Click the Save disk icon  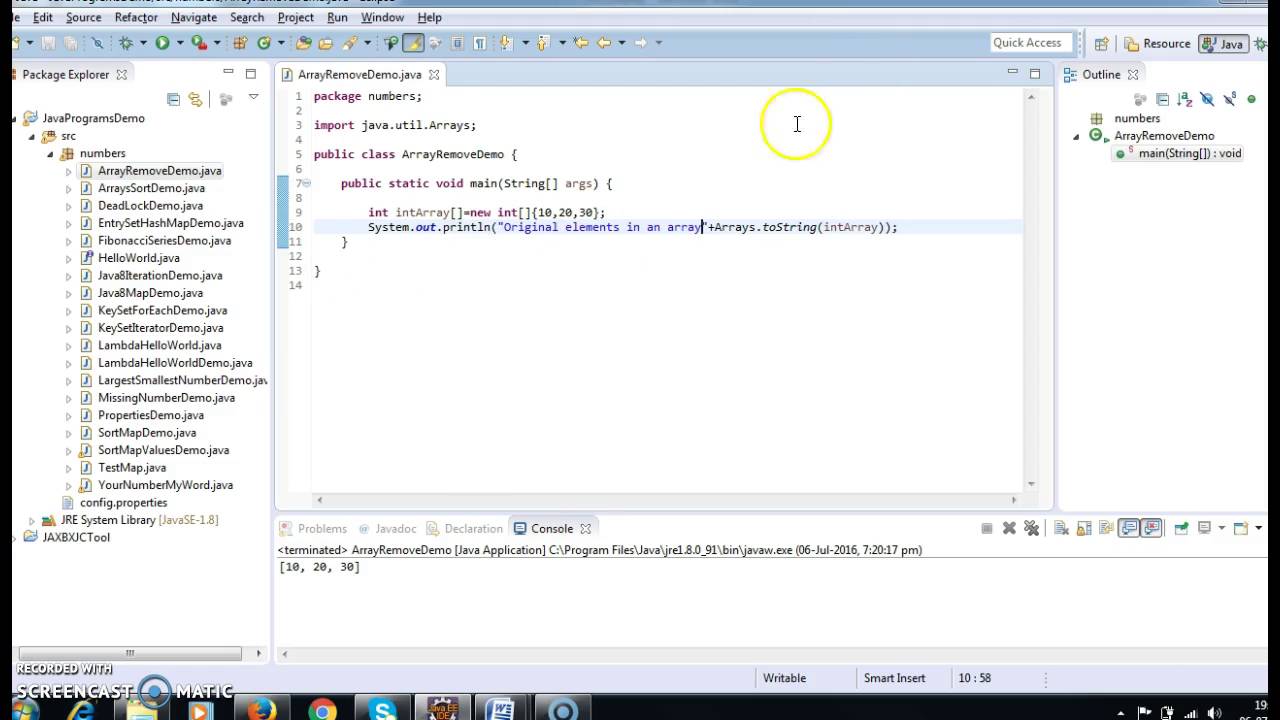47,43
